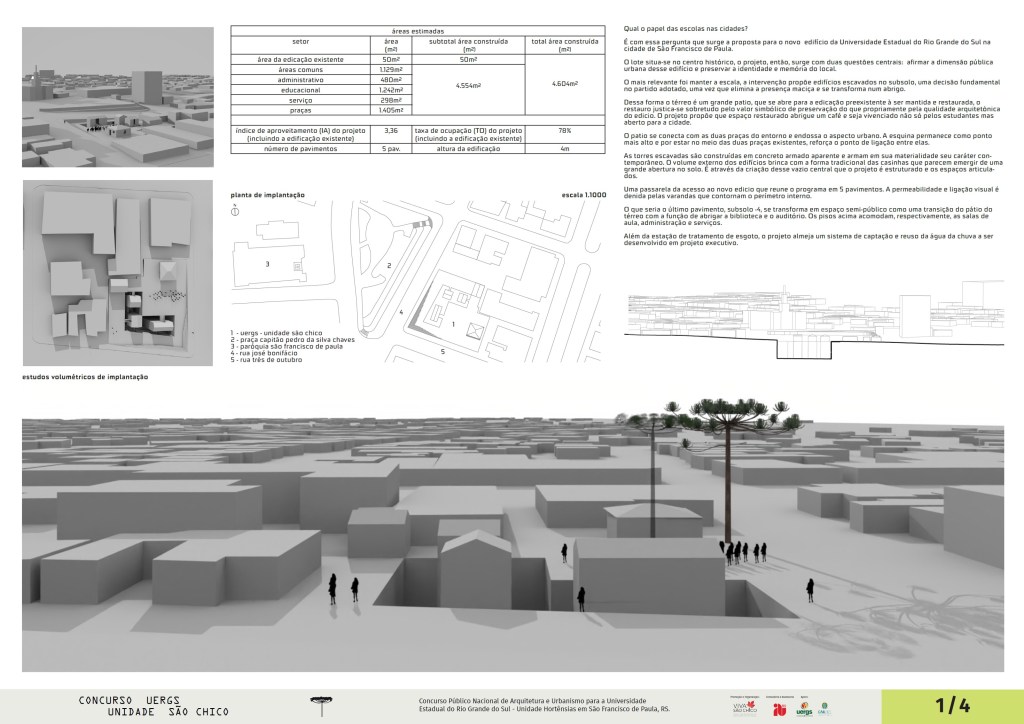
Task: Click number 1 marker on site plan
Action: [x=453, y=325]
